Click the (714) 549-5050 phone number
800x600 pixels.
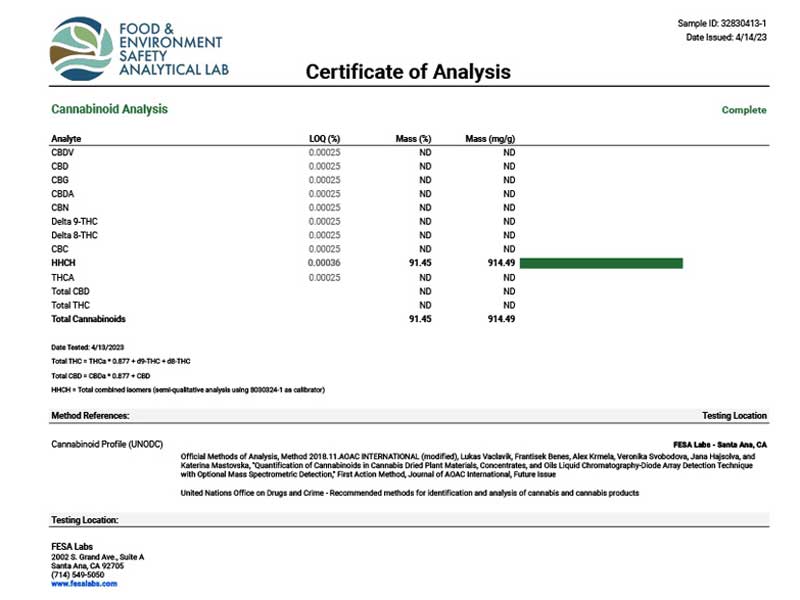[79, 575]
